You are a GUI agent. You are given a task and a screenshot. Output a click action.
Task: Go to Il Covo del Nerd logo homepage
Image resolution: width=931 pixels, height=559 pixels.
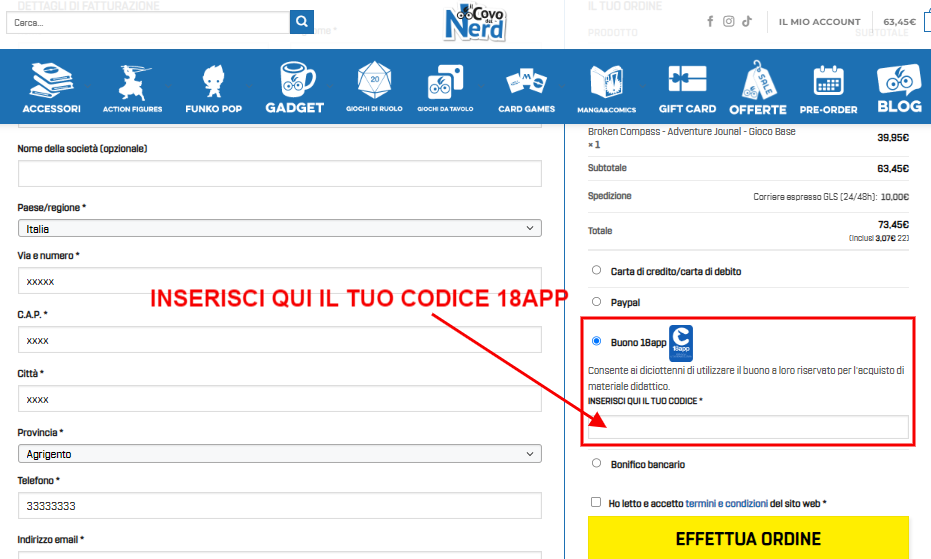point(475,23)
